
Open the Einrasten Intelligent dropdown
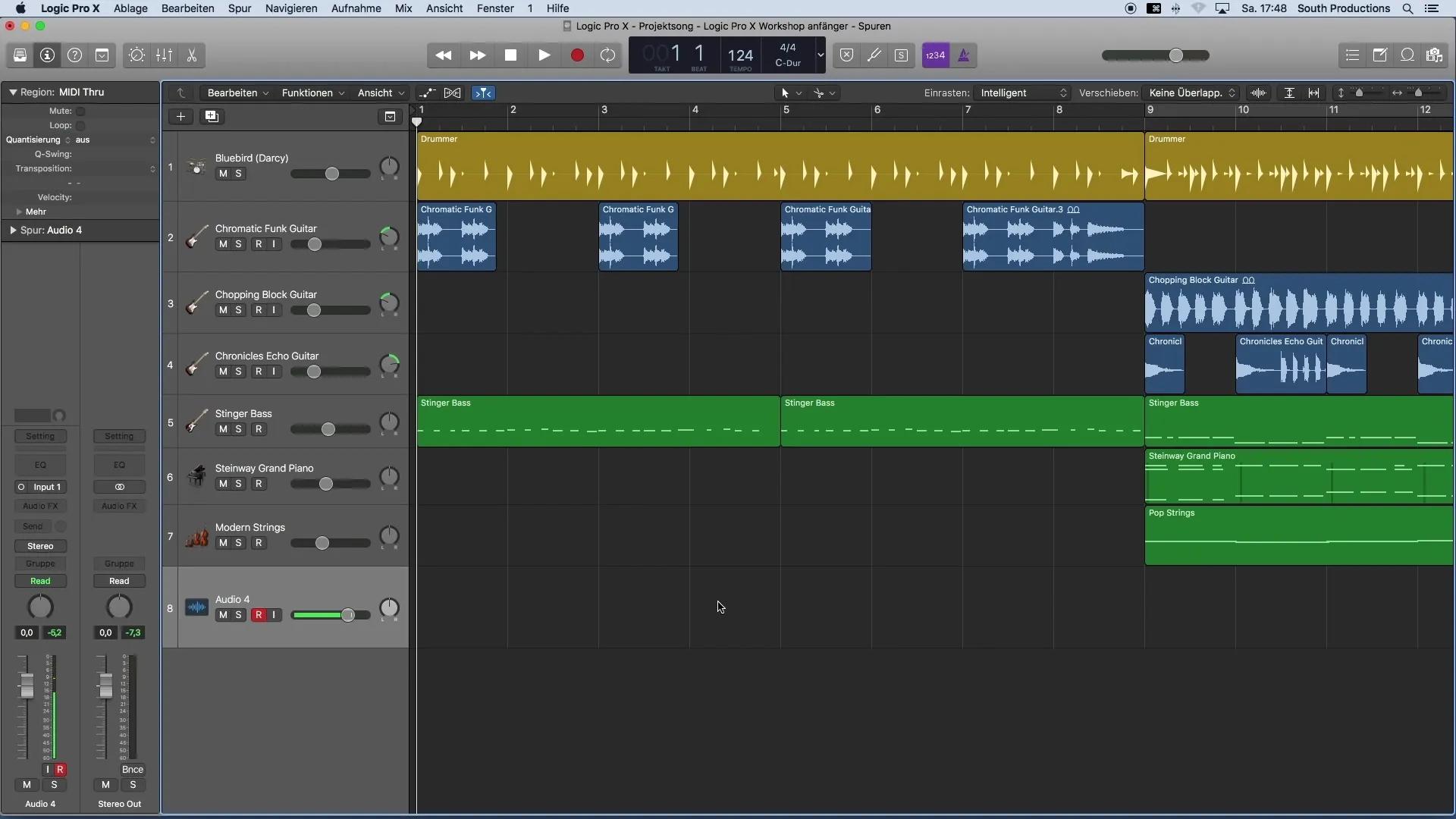click(1023, 93)
